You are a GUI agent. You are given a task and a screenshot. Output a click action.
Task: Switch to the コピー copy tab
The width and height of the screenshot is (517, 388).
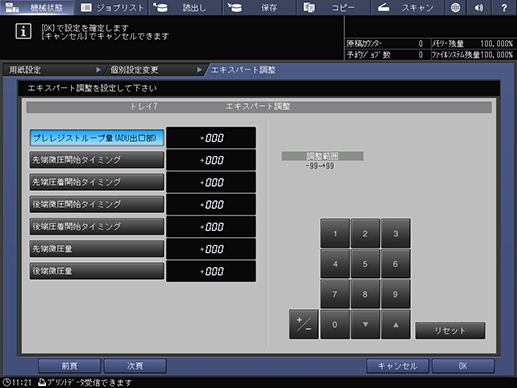[x=333, y=7]
